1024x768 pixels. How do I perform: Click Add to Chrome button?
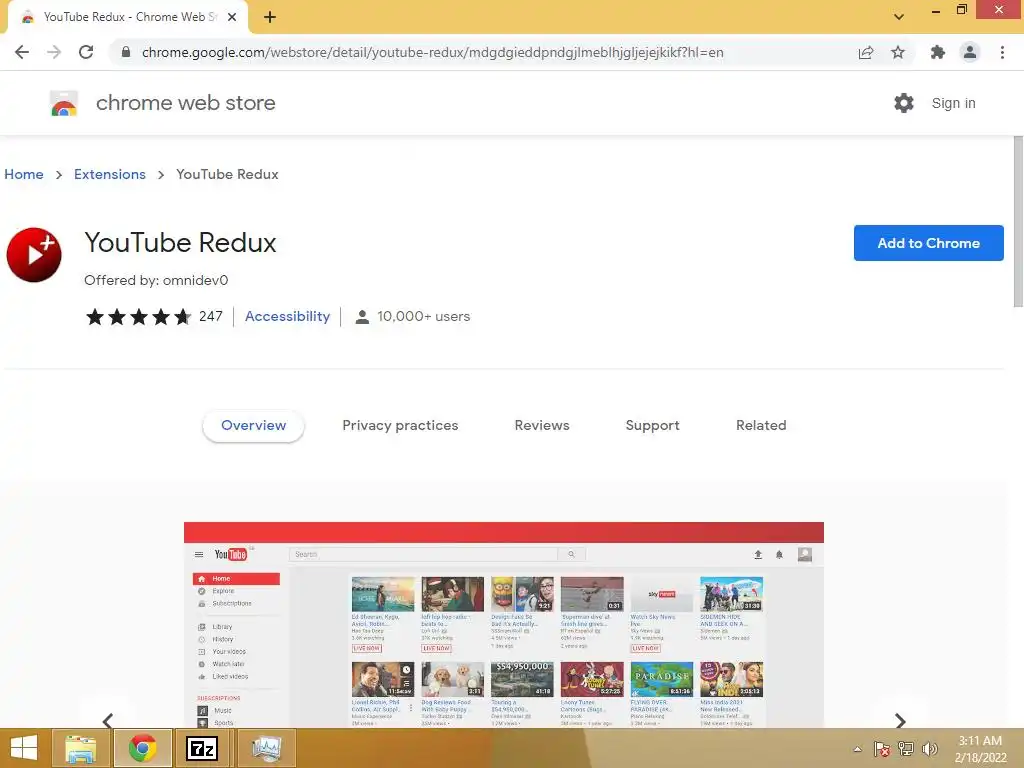point(929,243)
